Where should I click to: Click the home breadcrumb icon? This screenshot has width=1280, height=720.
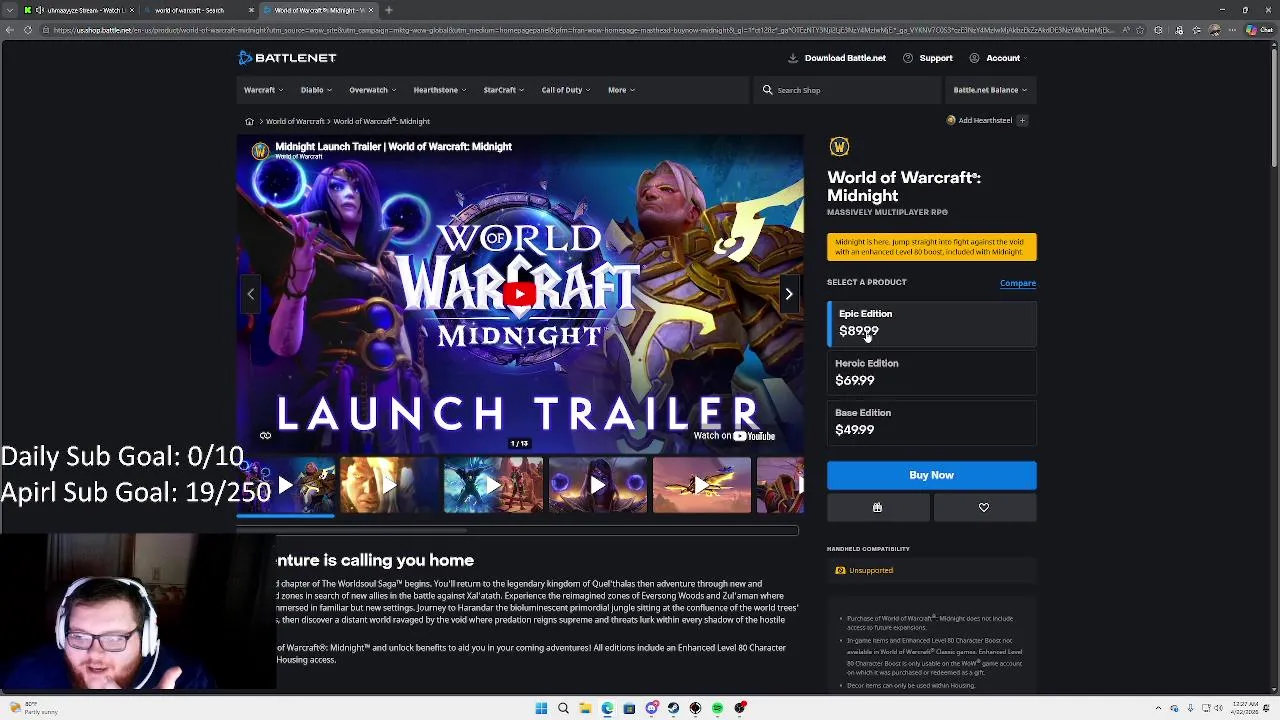[249, 121]
